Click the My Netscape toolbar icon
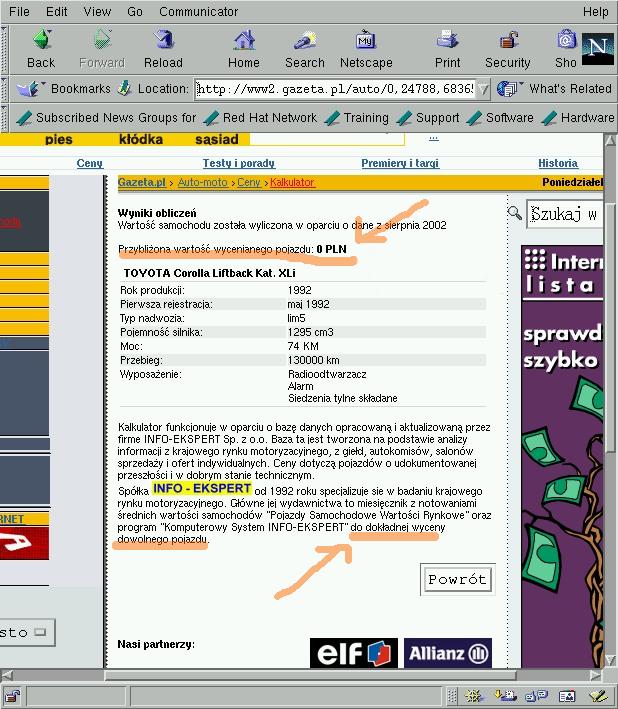 (366, 49)
